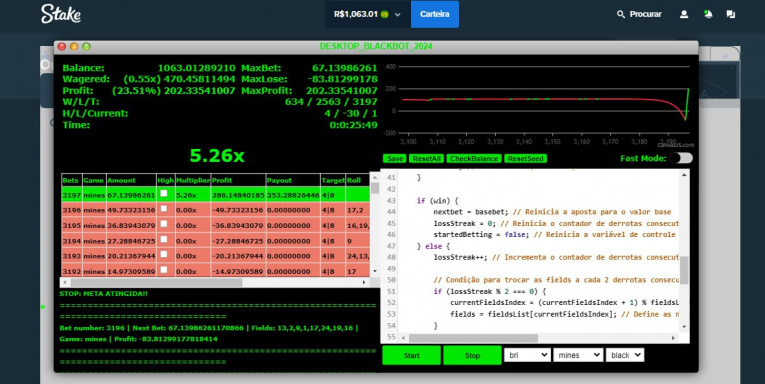This screenshot has width=765, height=384.
Task: Click the Bets column header
Action: [72, 180]
